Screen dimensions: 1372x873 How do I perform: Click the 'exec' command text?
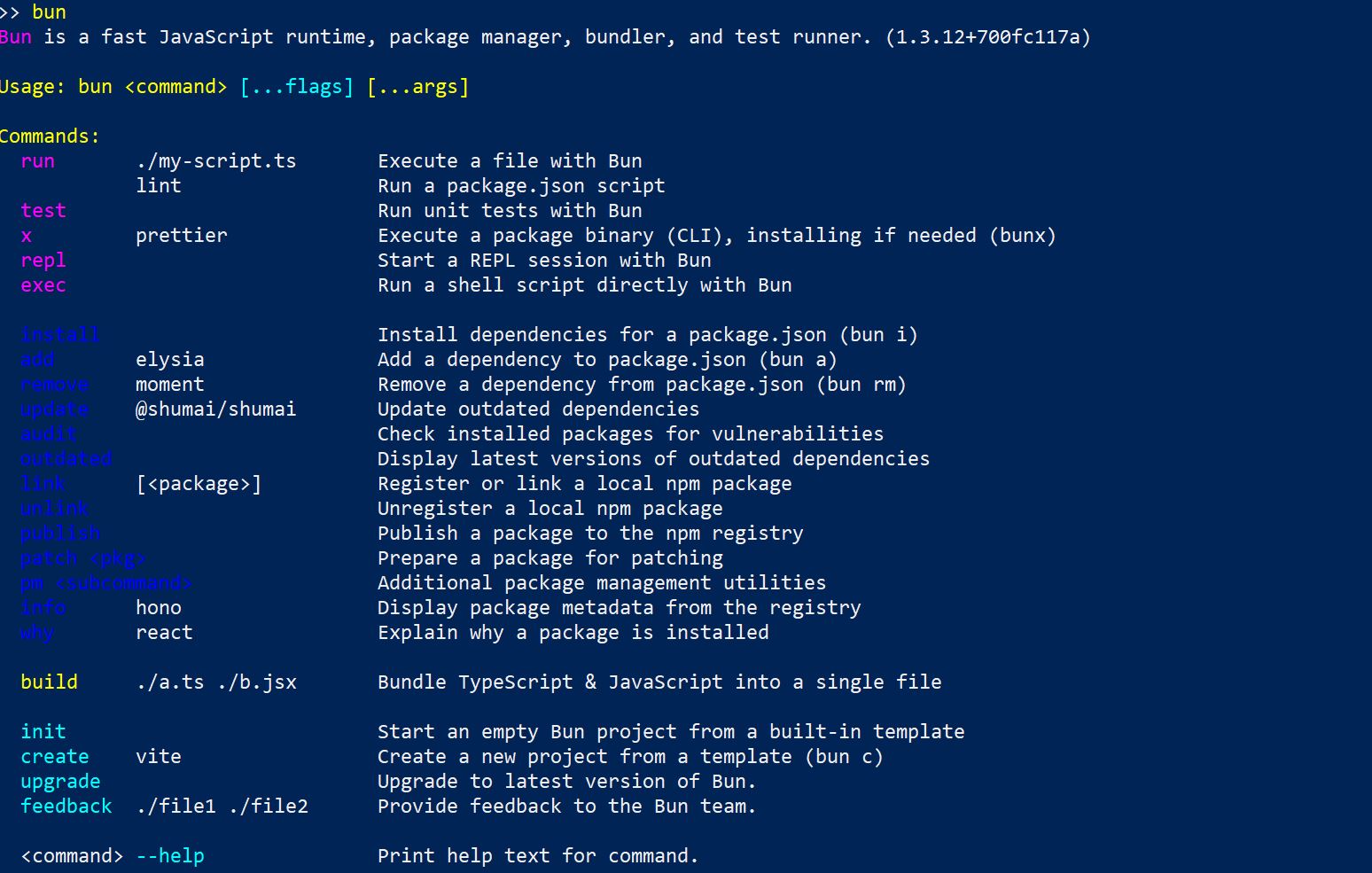[43, 285]
